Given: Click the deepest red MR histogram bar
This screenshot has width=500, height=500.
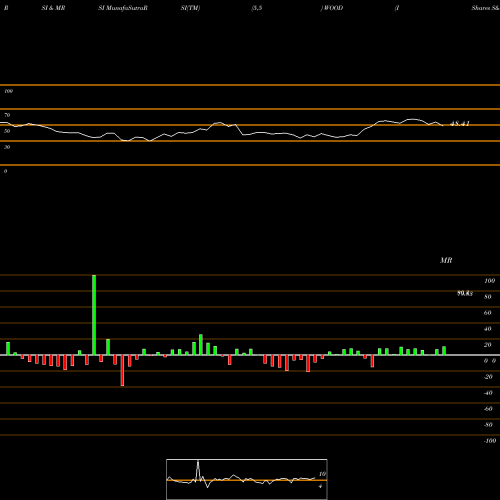Looking at the screenshot, I should [x=122, y=370].
